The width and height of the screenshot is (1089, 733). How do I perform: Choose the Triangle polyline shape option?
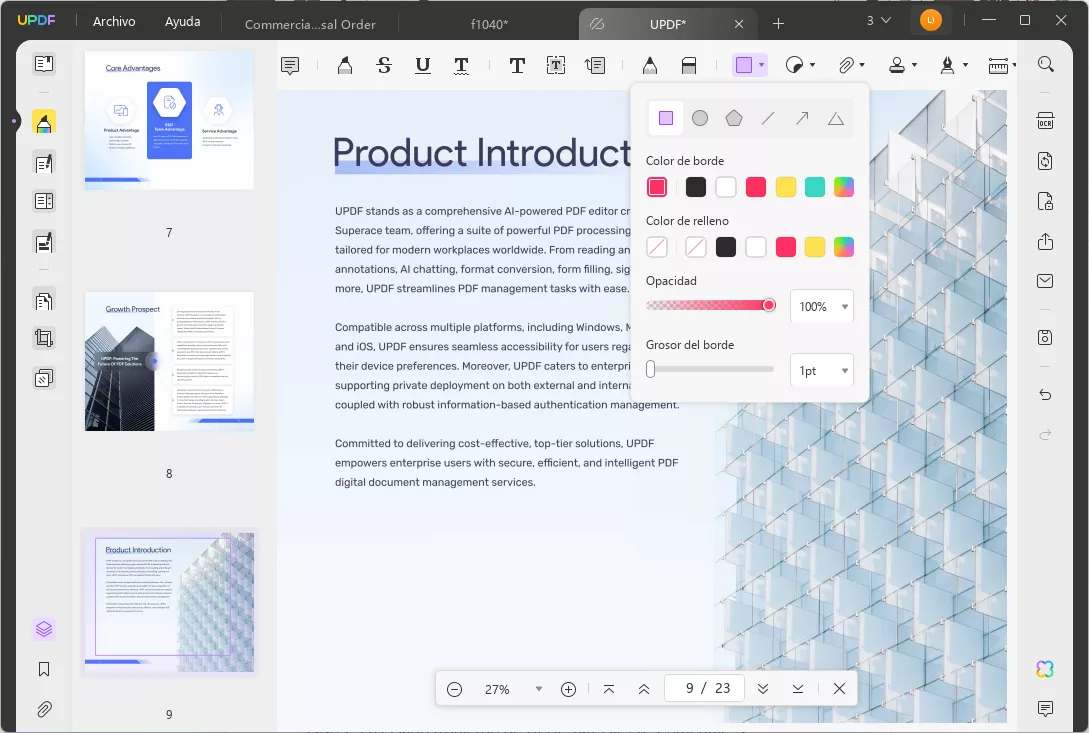coord(836,119)
